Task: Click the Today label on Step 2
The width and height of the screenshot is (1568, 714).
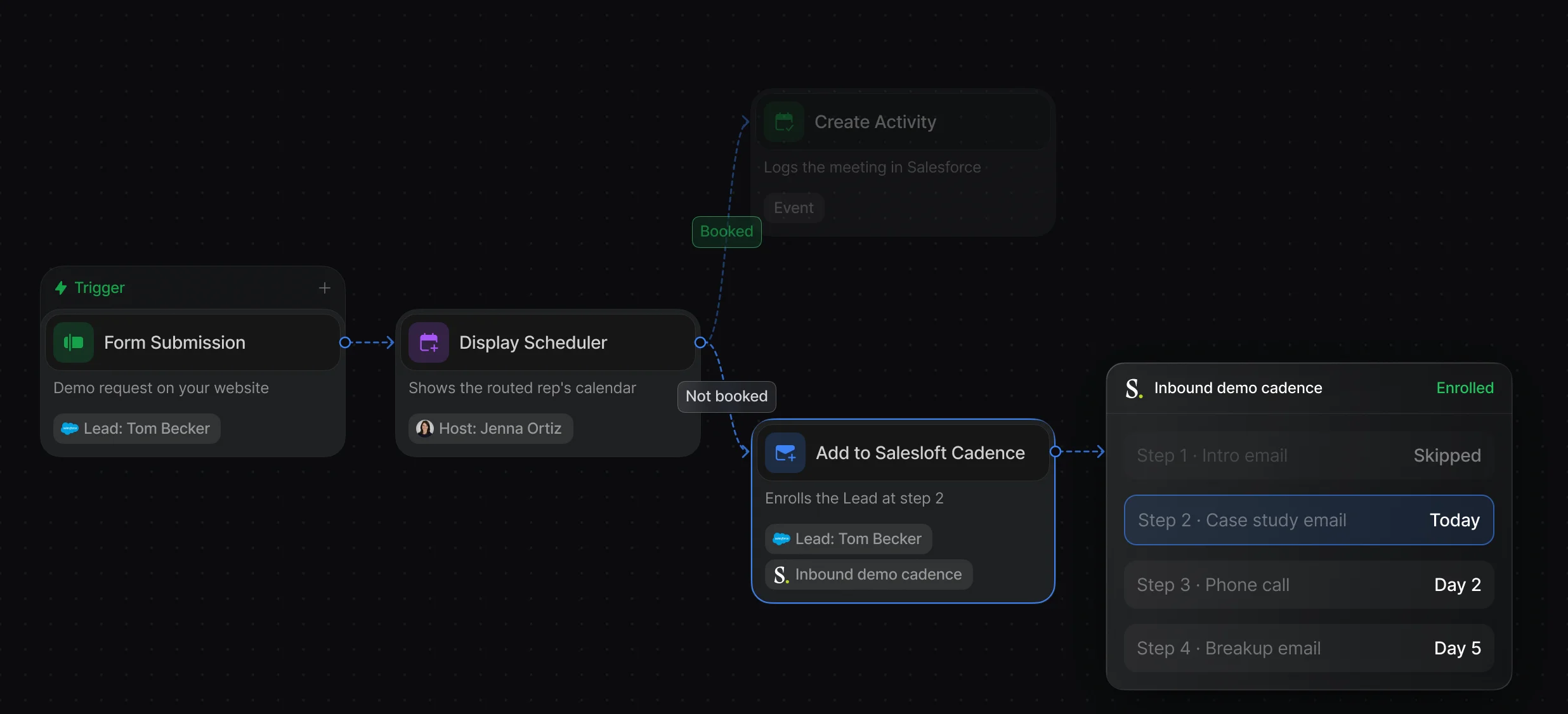Action: (x=1454, y=520)
